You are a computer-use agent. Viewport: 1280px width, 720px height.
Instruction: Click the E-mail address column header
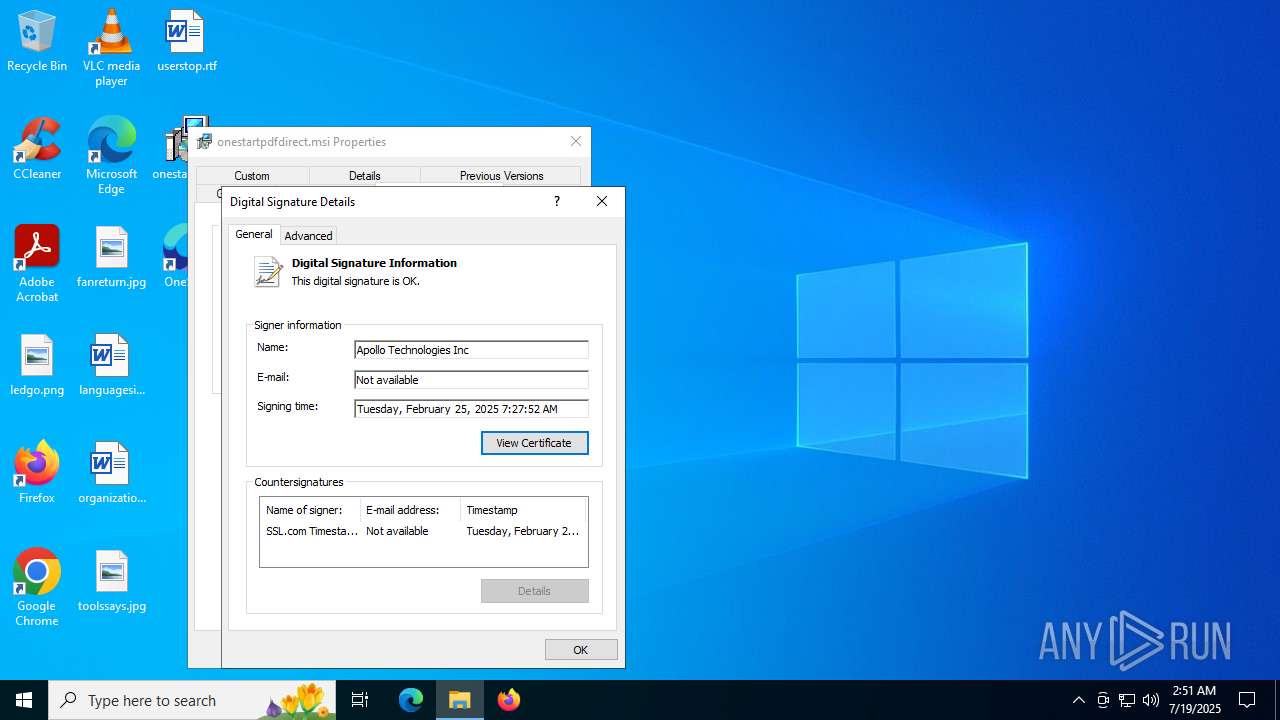coord(410,510)
